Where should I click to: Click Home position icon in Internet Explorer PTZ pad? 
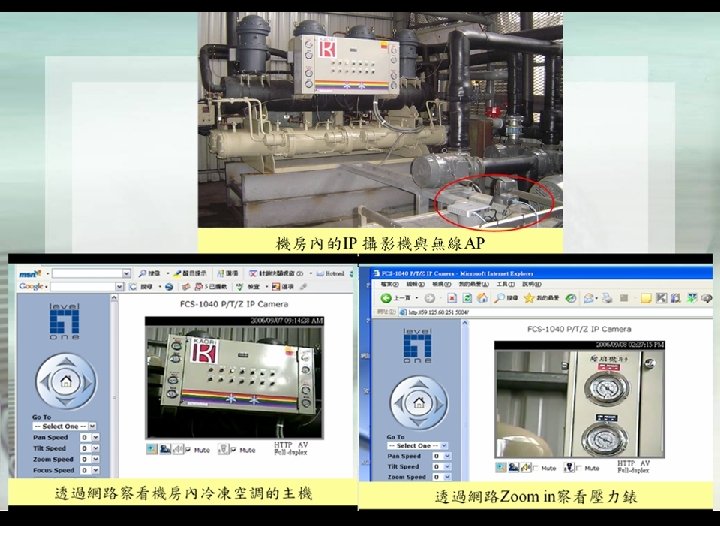418,403
